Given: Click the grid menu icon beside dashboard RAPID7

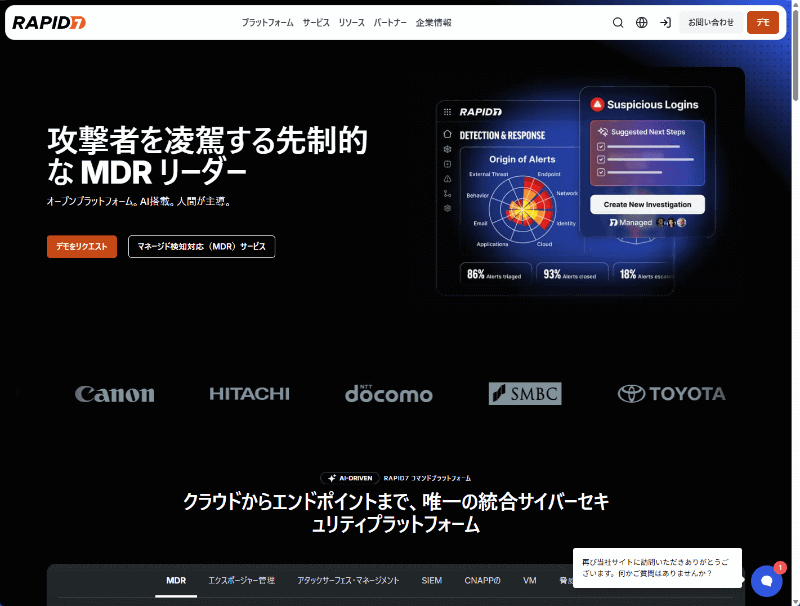Looking at the screenshot, I should pyautogui.click(x=447, y=112).
